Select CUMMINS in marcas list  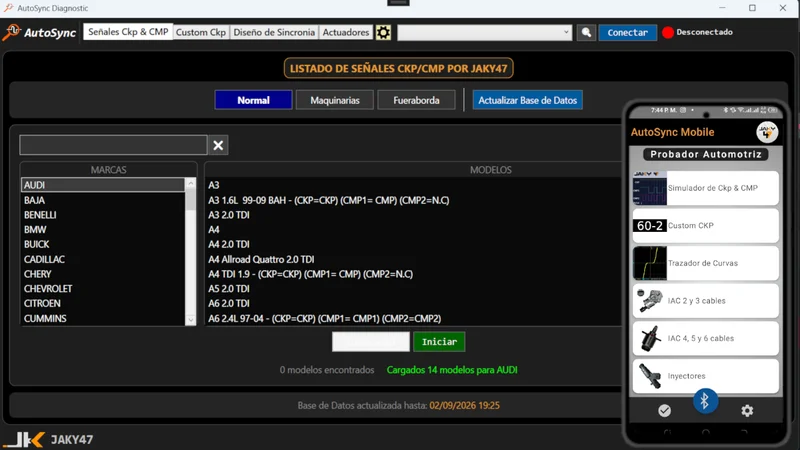(x=103, y=319)
